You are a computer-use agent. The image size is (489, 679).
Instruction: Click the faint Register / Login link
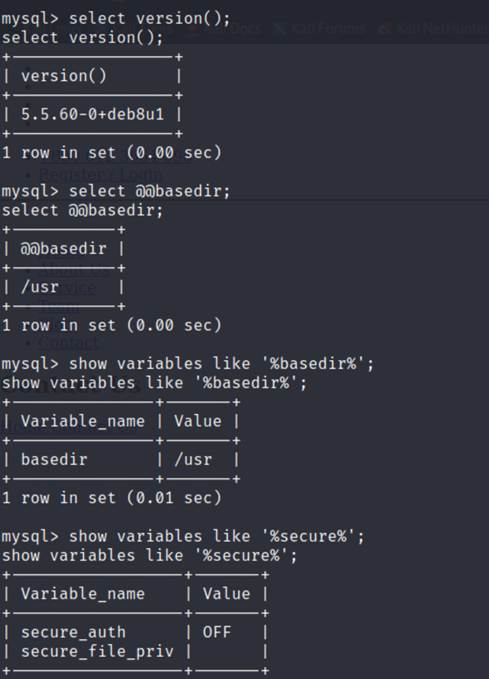(x=100, y=175)
